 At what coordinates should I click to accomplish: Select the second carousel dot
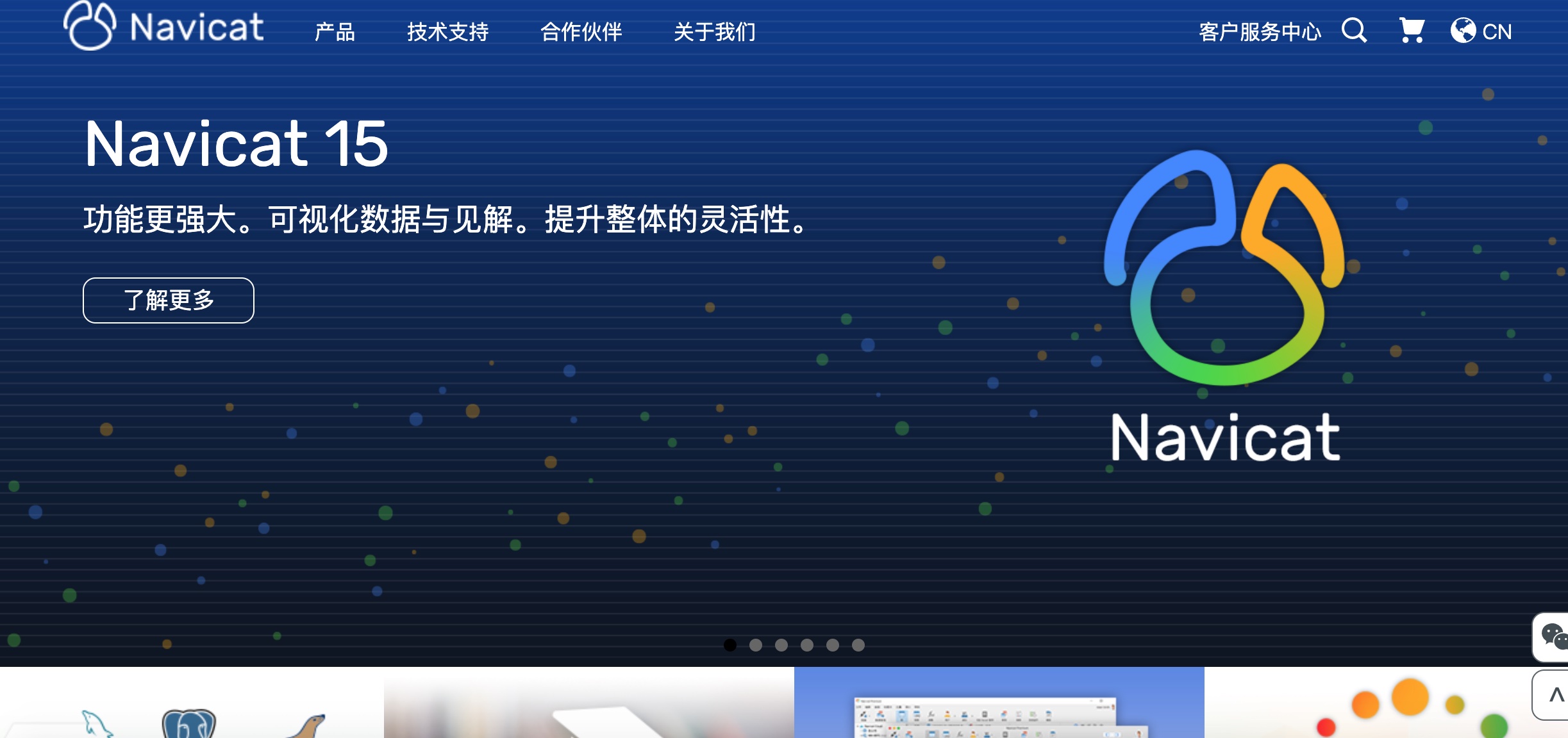(756, 645)
